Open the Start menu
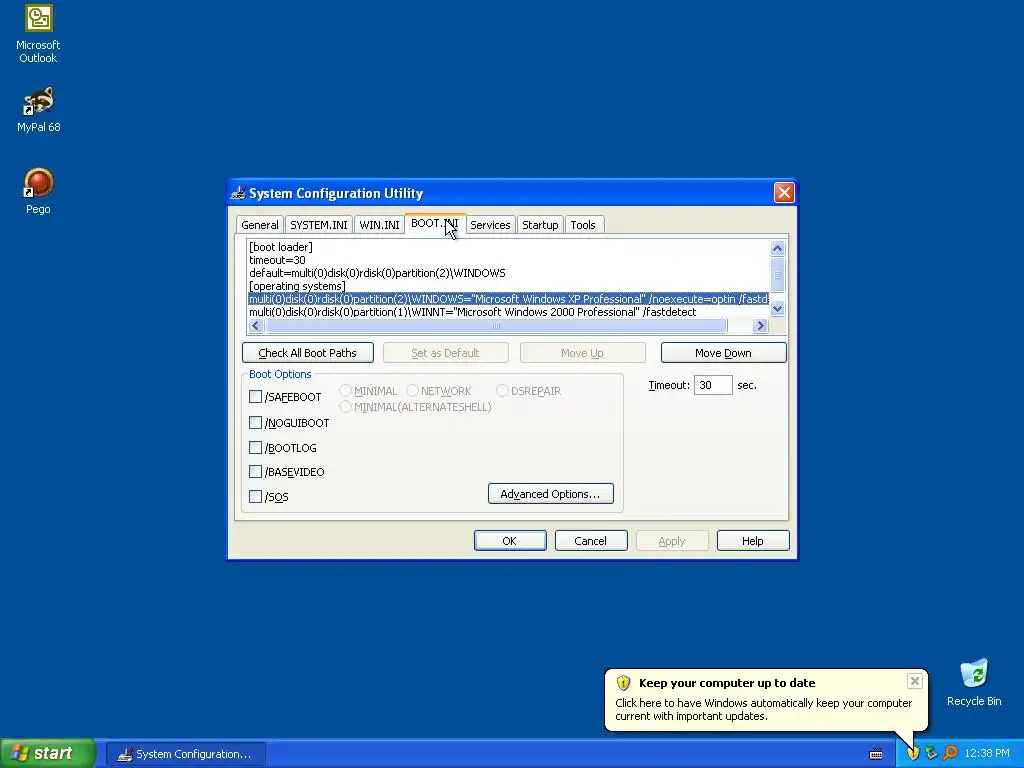1024x768 pixels. 48,754
